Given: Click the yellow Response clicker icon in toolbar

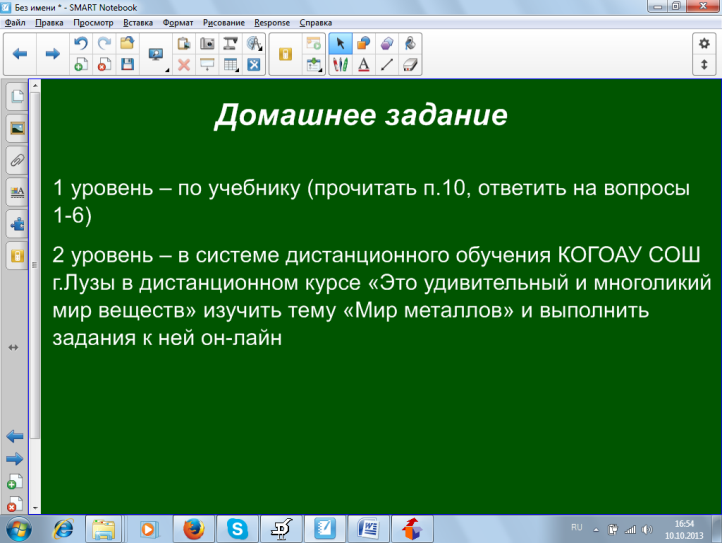Looking at the screenshot, I should pos(285,54).
